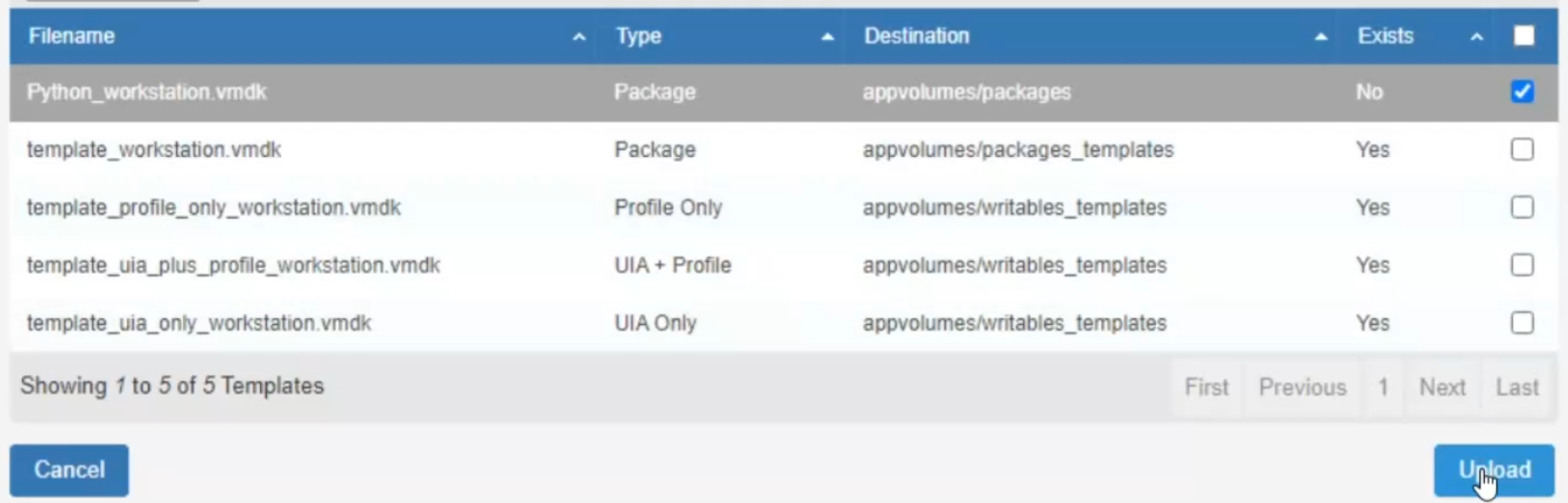
Task: Select the Python_workstation.vmdk row
Action: click(147, 92)
